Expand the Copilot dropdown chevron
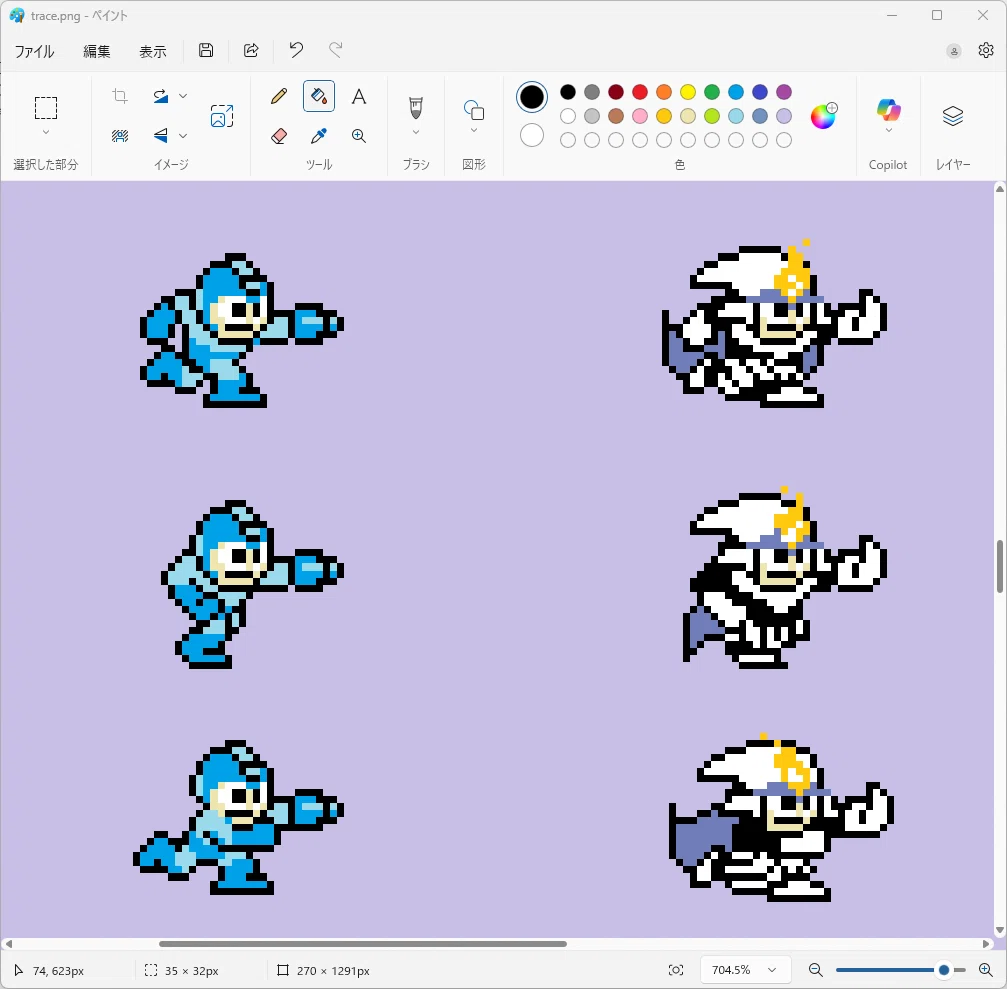The width and height of the screenshot is (1007, 989). (889, 130)
